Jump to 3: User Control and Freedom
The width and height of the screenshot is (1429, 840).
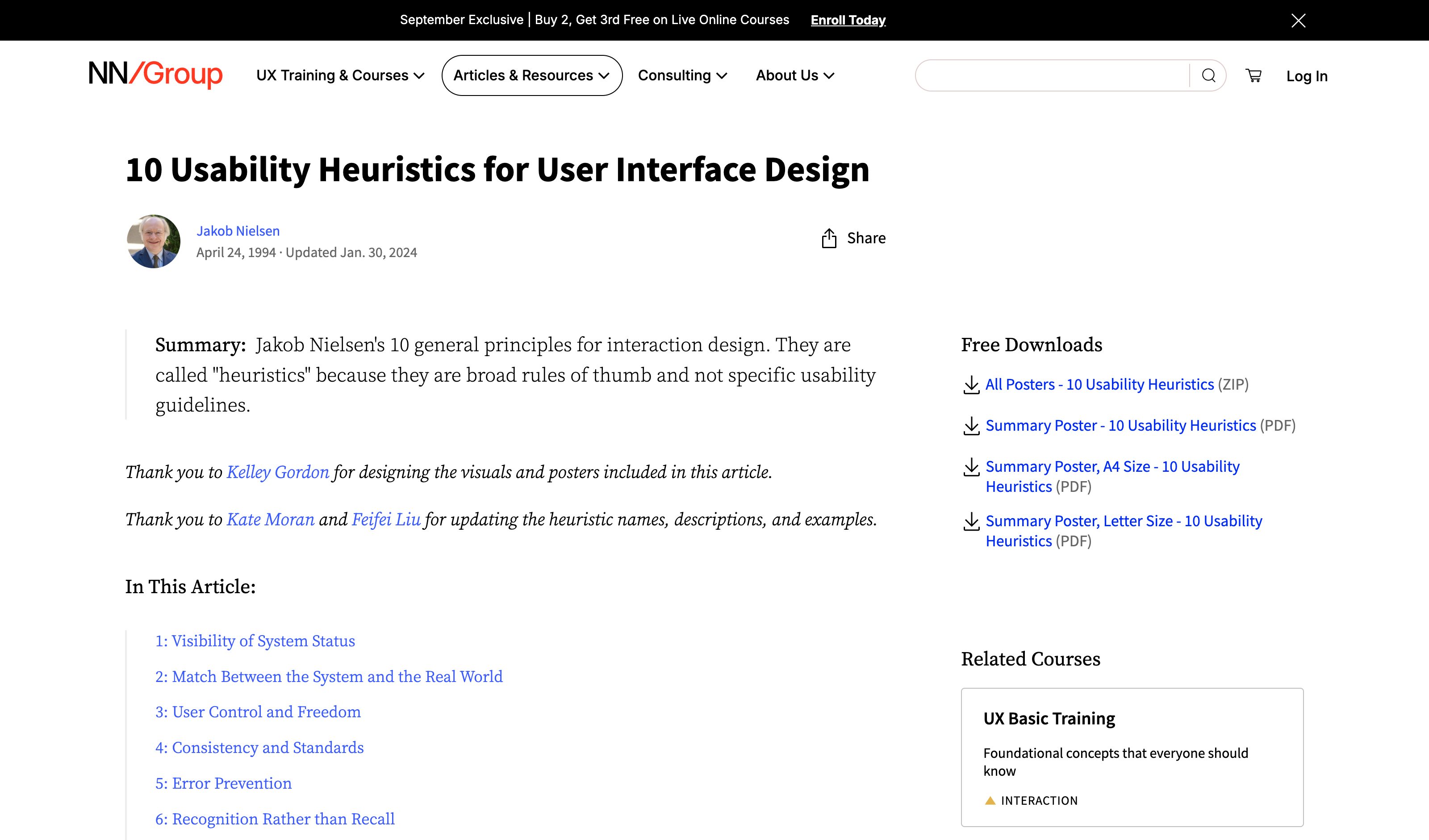coord(258,712)
